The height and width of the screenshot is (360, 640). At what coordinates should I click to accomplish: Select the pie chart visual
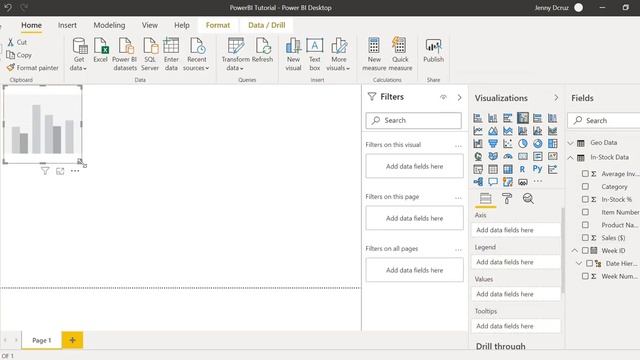coord(523,144)
